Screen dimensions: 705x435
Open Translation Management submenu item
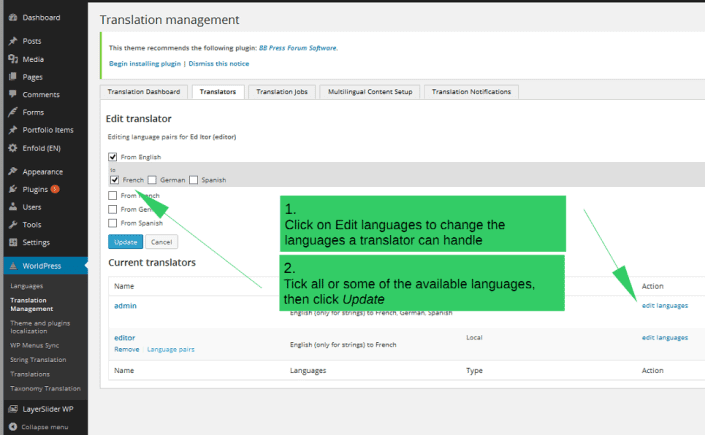(31, 305)
